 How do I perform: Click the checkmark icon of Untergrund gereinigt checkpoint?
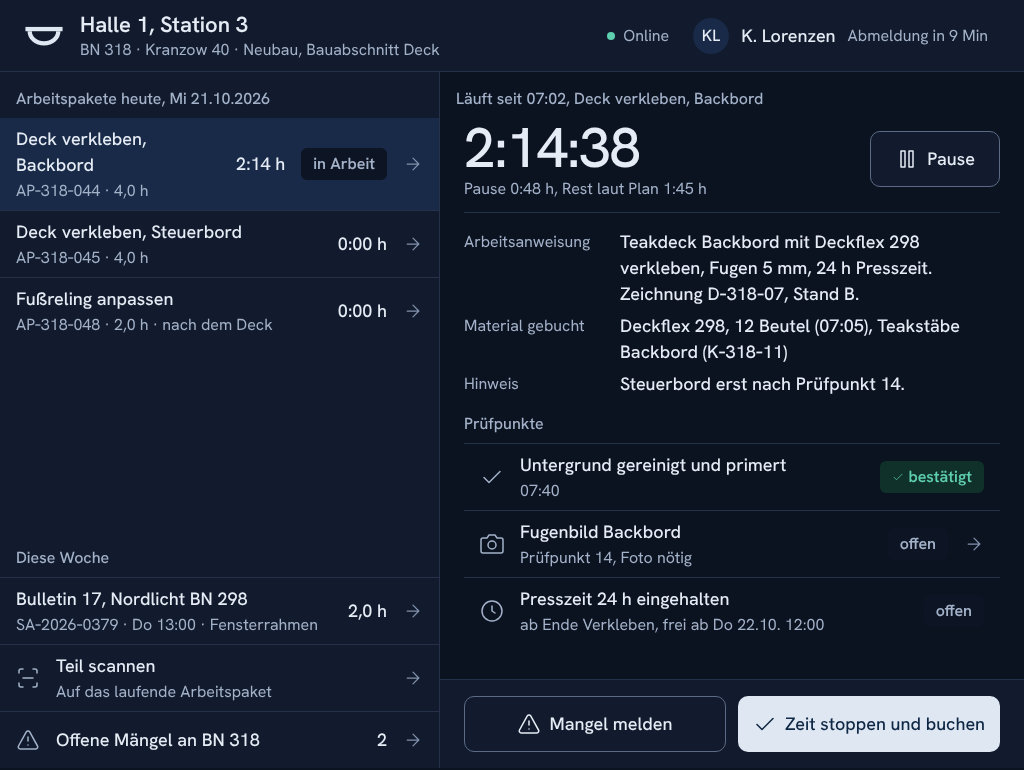click(x=492, y=477)
